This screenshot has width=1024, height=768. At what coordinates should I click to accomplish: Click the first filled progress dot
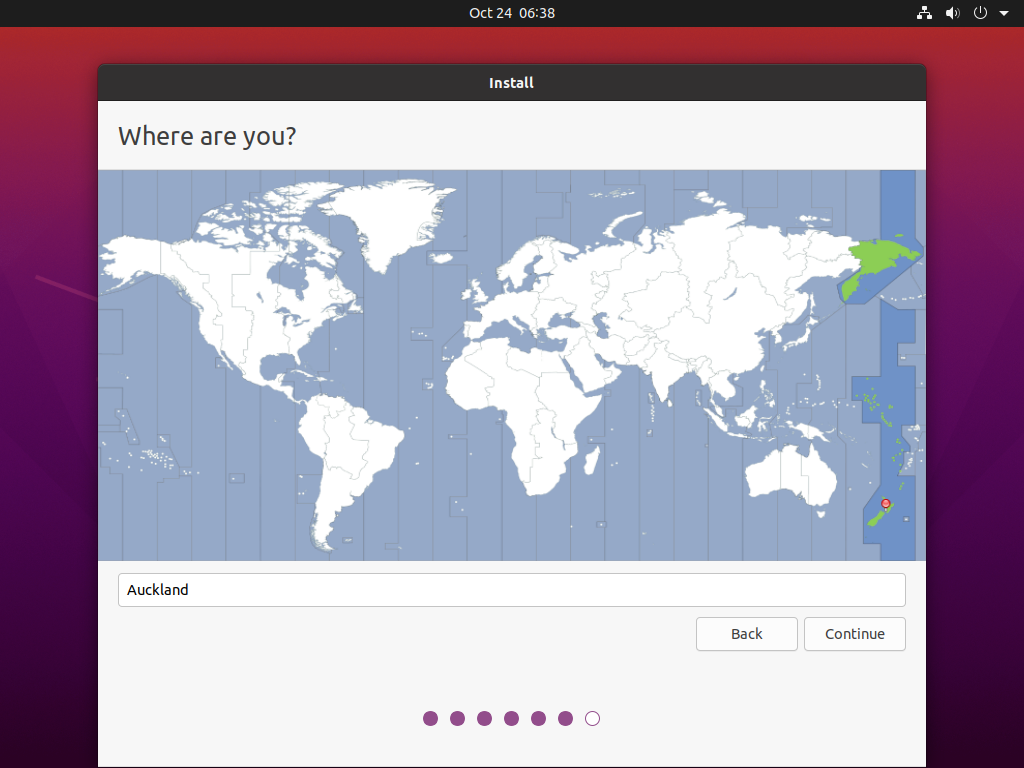[430, 718]
